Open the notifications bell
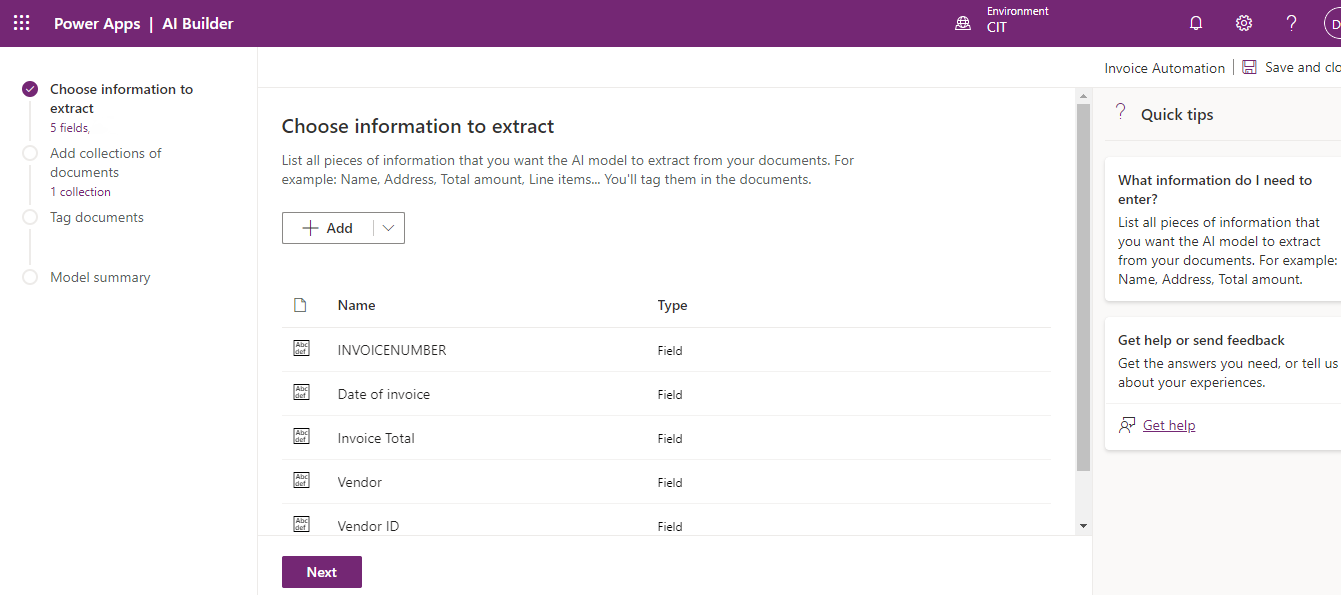The height and width of the screenshot is (595, 1341). pos(1196,23)
